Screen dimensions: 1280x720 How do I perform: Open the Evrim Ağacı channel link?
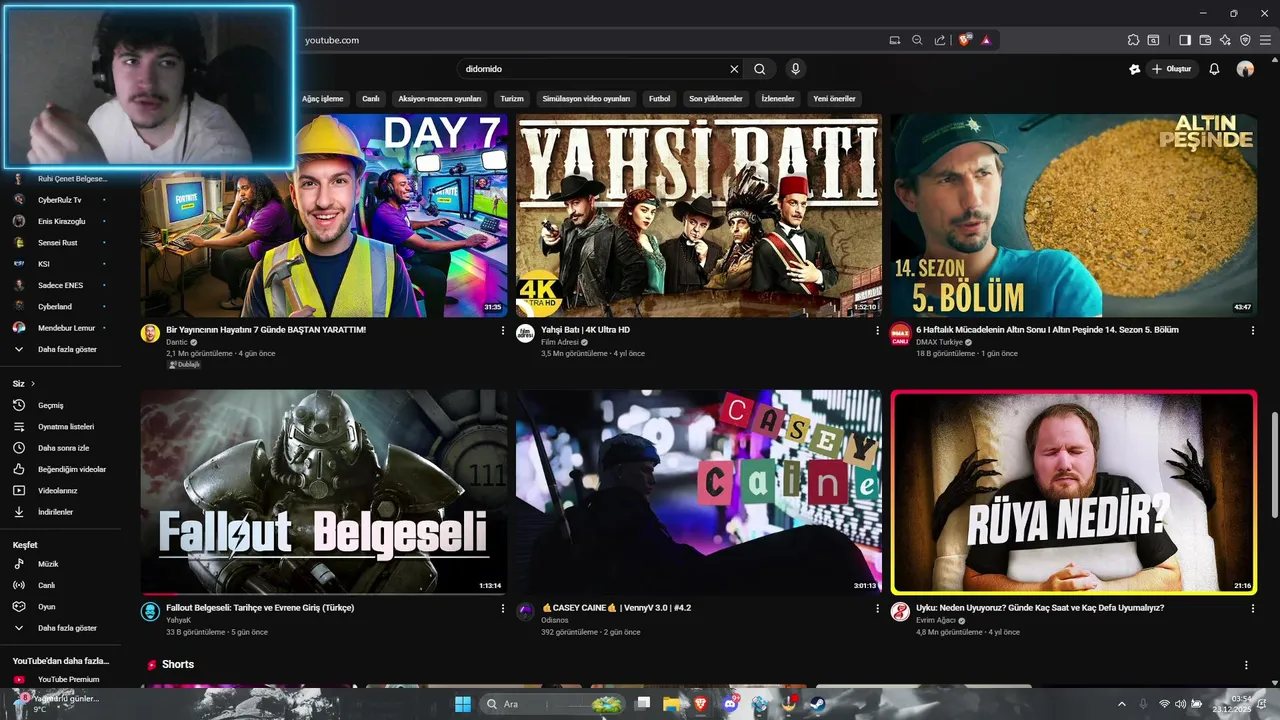(937, 620)
